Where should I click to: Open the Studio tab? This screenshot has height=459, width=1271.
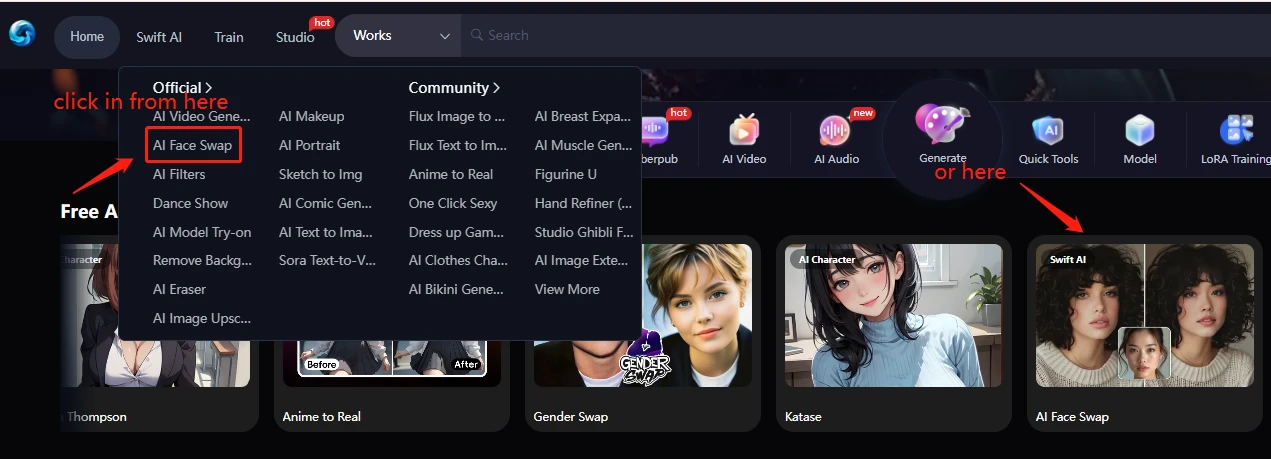[295, 37]
